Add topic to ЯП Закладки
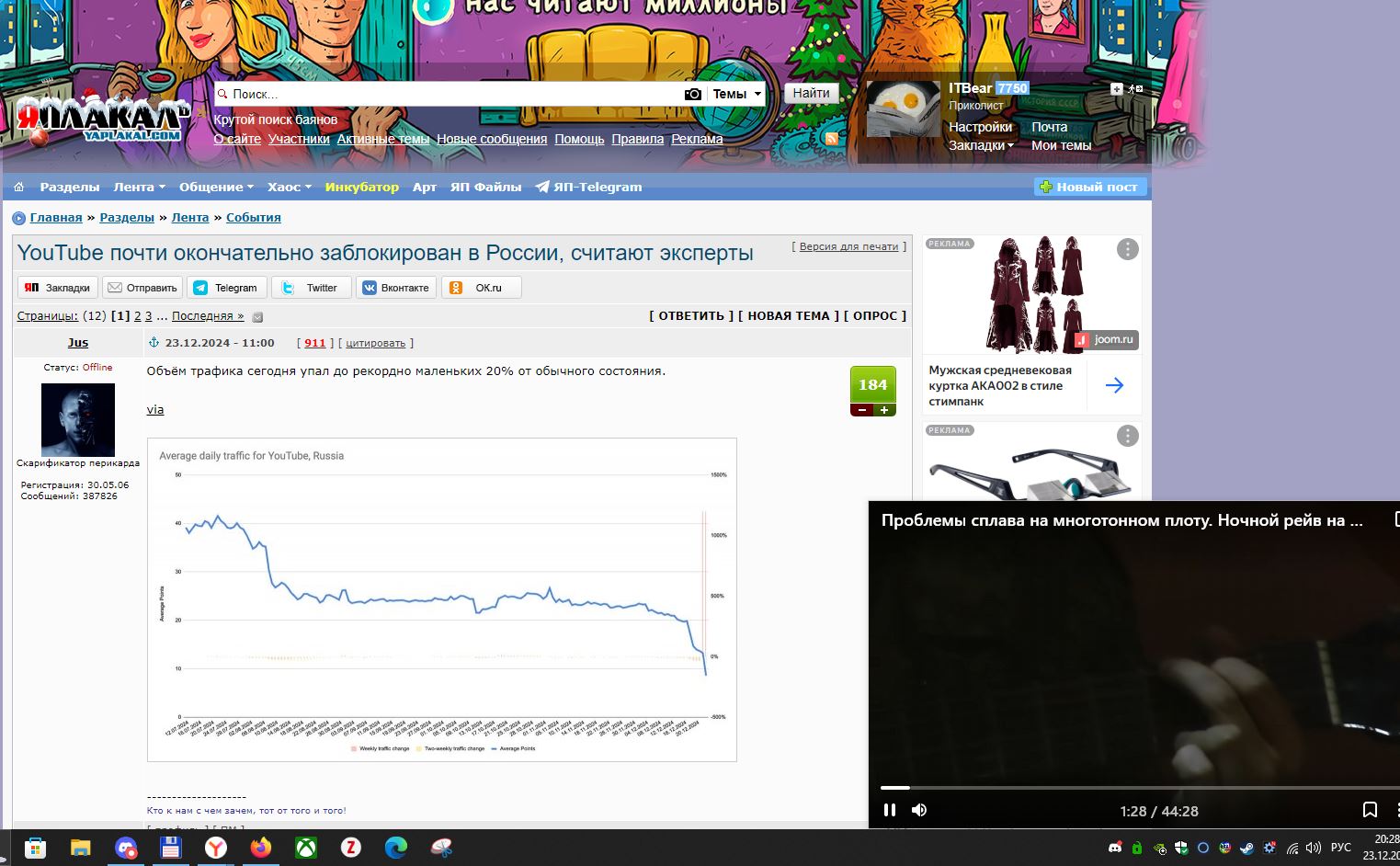The image size is (1400, 866). [58, 288]
